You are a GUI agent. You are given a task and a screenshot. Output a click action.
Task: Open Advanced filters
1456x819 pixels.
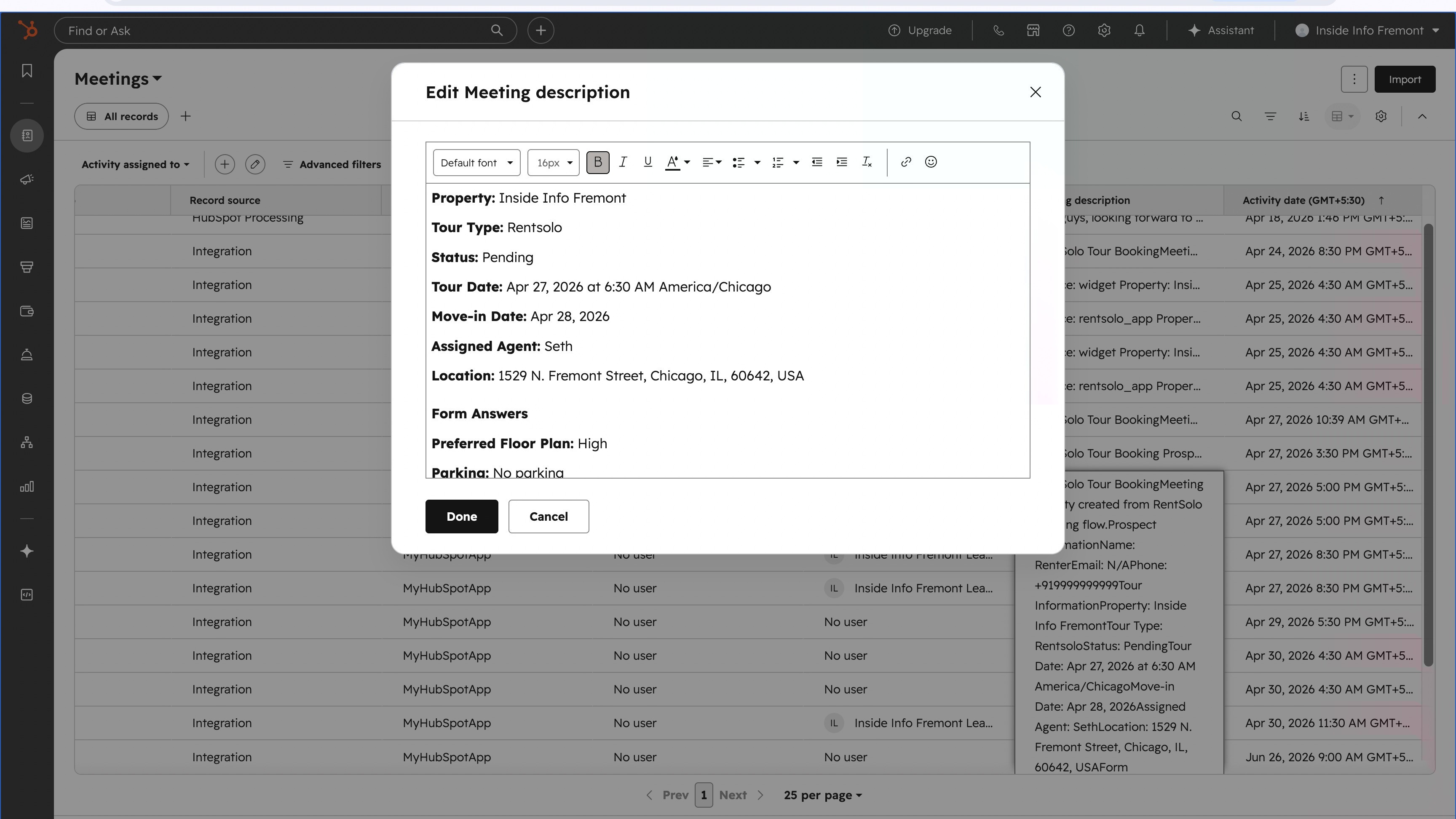click(x=332, y=164)
